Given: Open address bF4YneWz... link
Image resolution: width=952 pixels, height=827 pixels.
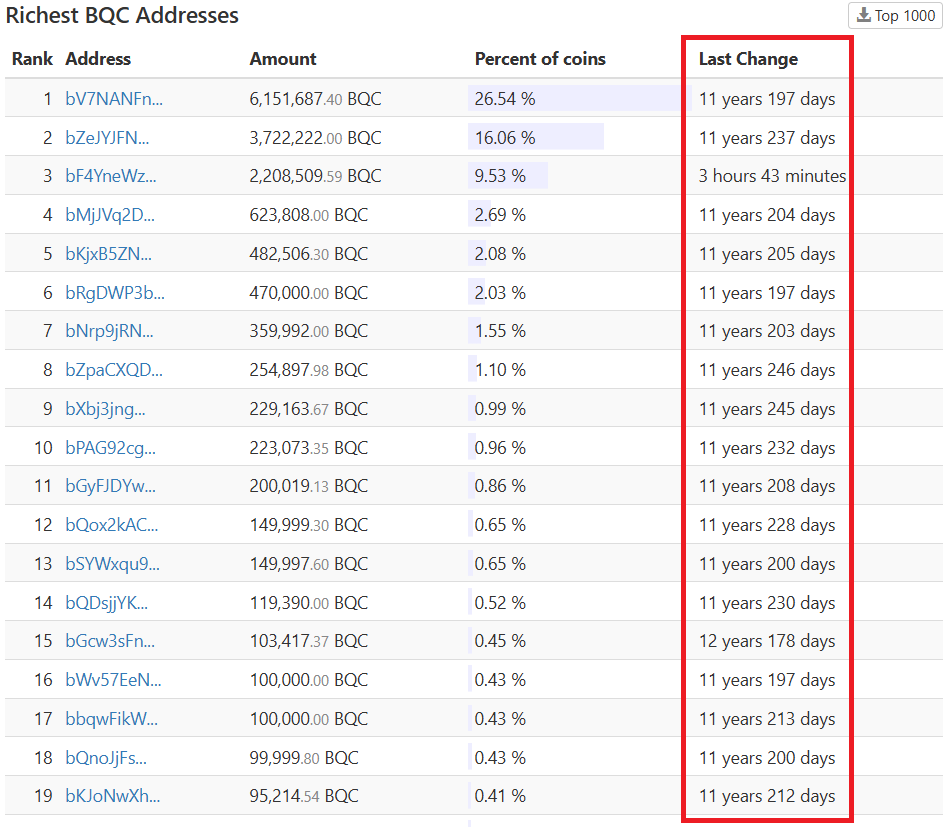Looking at the screenshot, I should [111, 176].
